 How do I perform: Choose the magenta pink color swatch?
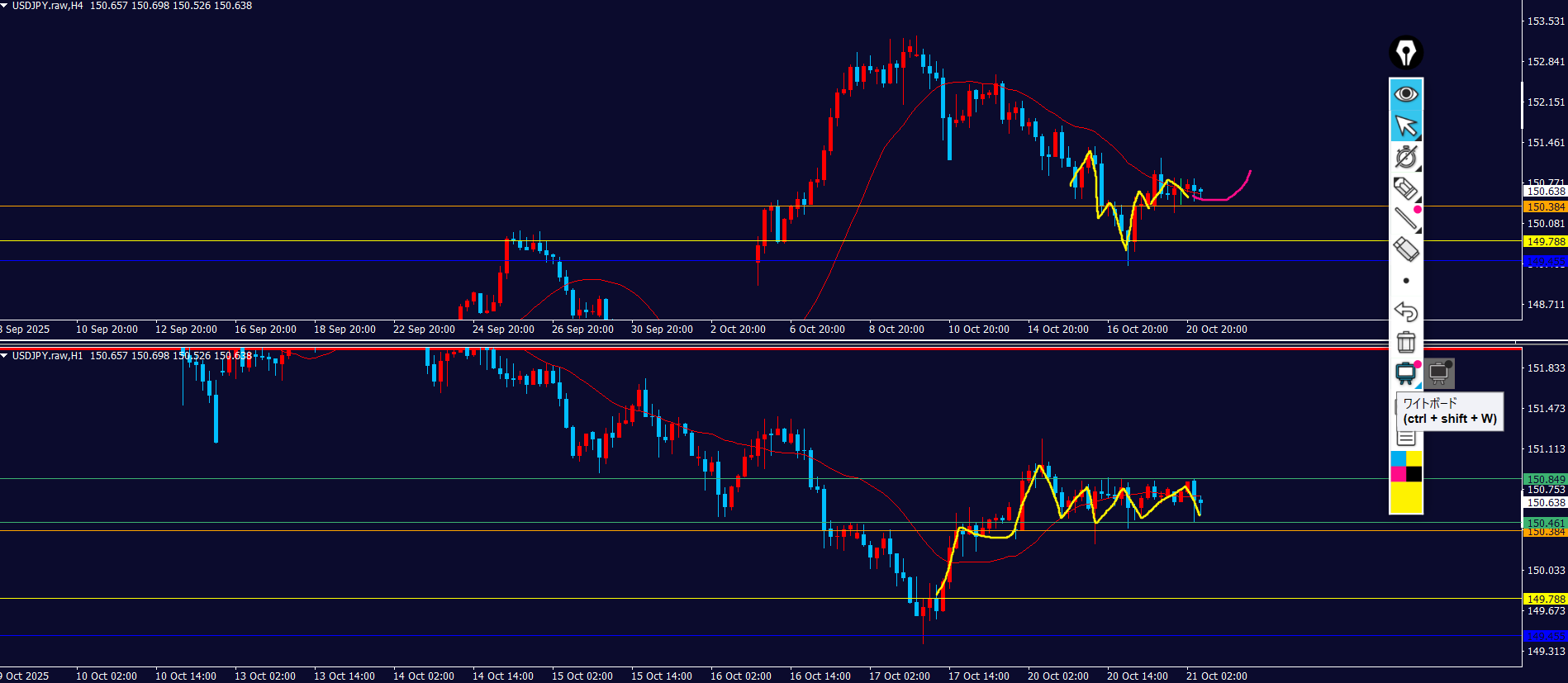pyautogui.click(x=1398, y=474)
